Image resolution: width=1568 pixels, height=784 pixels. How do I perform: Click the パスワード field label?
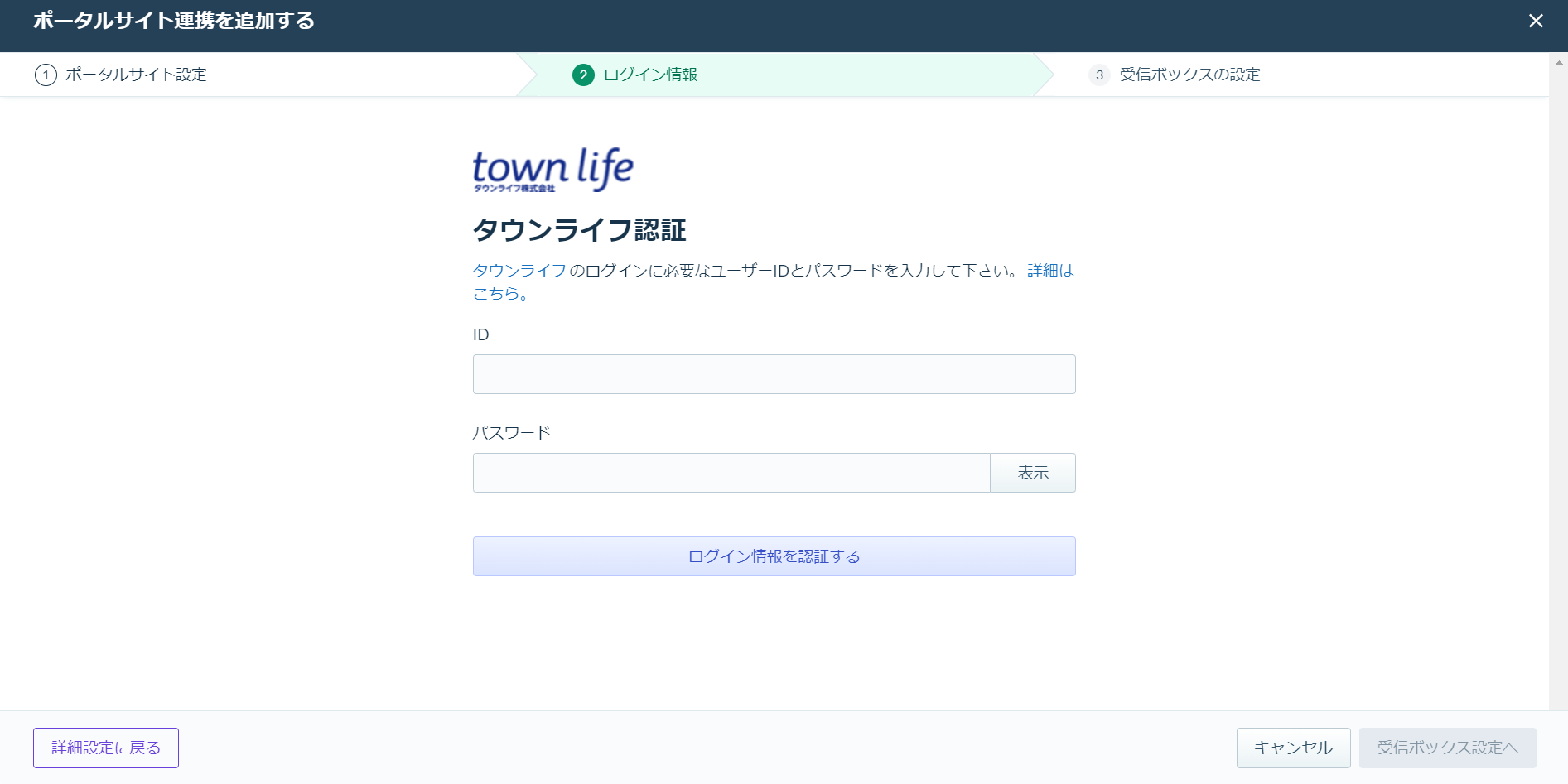coord(511,433)
